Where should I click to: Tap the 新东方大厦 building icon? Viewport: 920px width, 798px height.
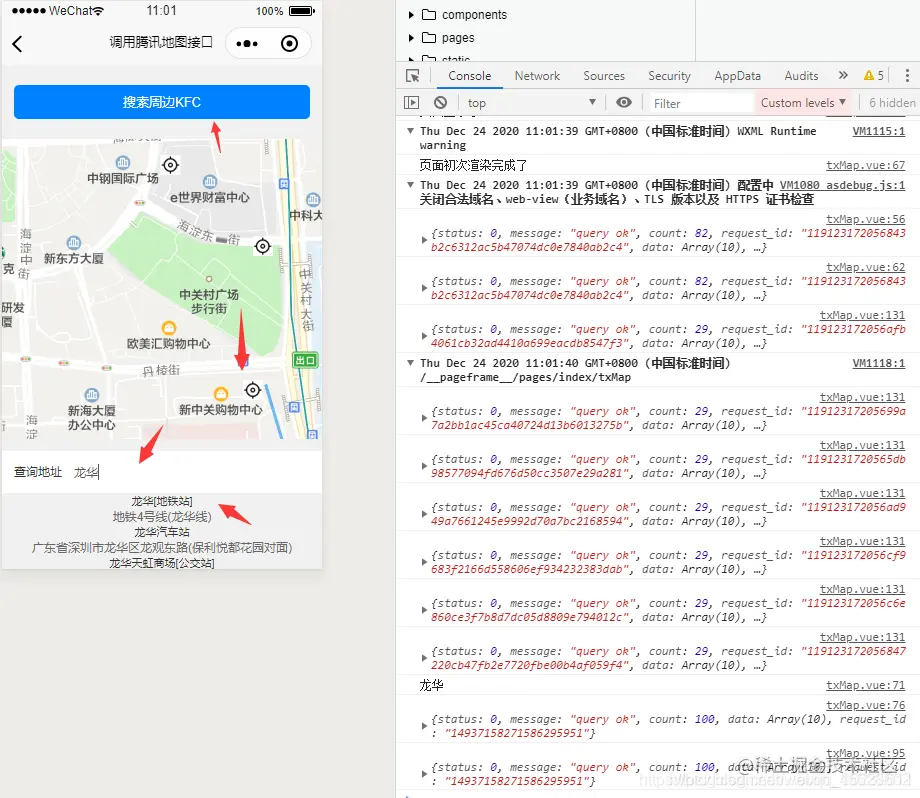[74, 242]
